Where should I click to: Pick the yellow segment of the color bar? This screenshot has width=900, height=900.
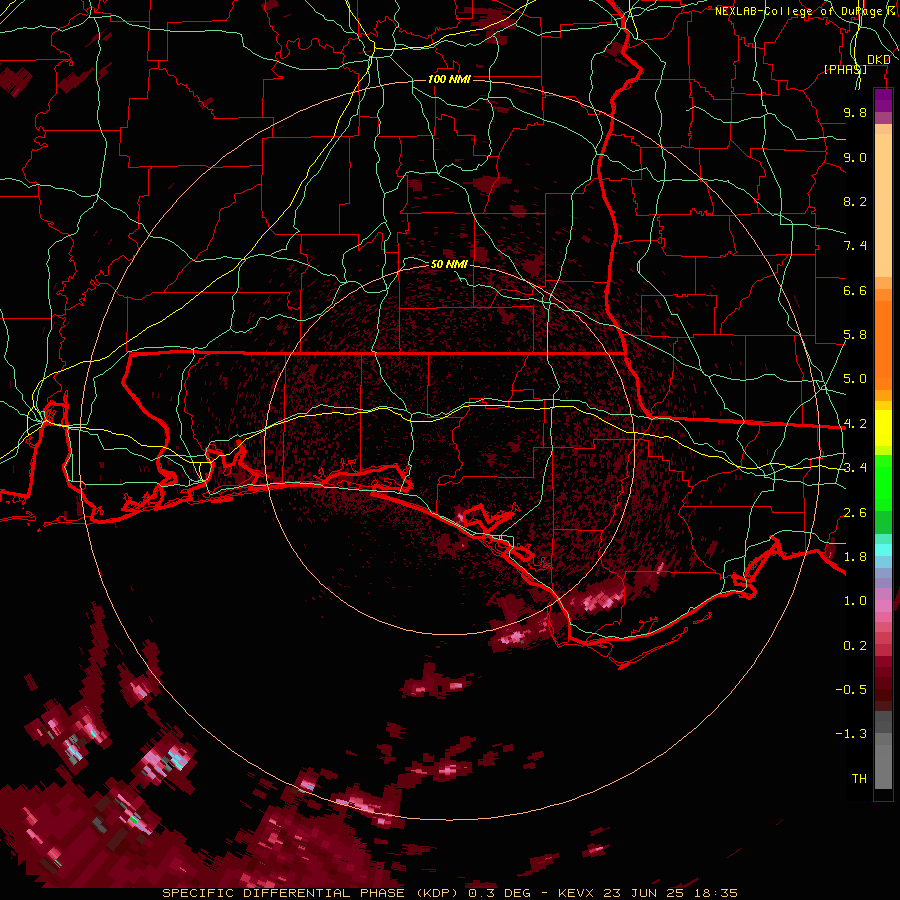pos(883,428)
